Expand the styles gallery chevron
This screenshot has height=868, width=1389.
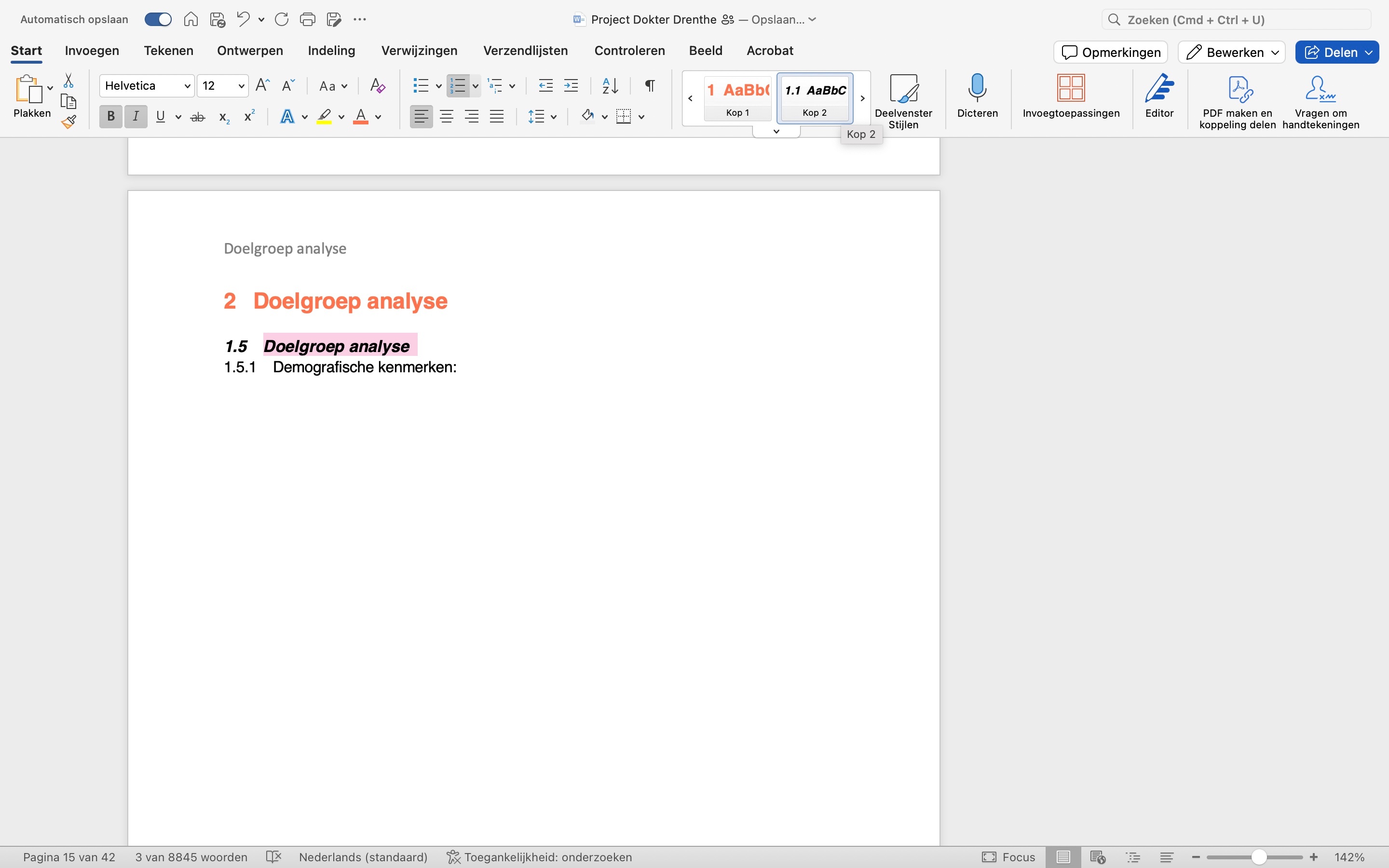pyautogui.click(x=776, y=132)
